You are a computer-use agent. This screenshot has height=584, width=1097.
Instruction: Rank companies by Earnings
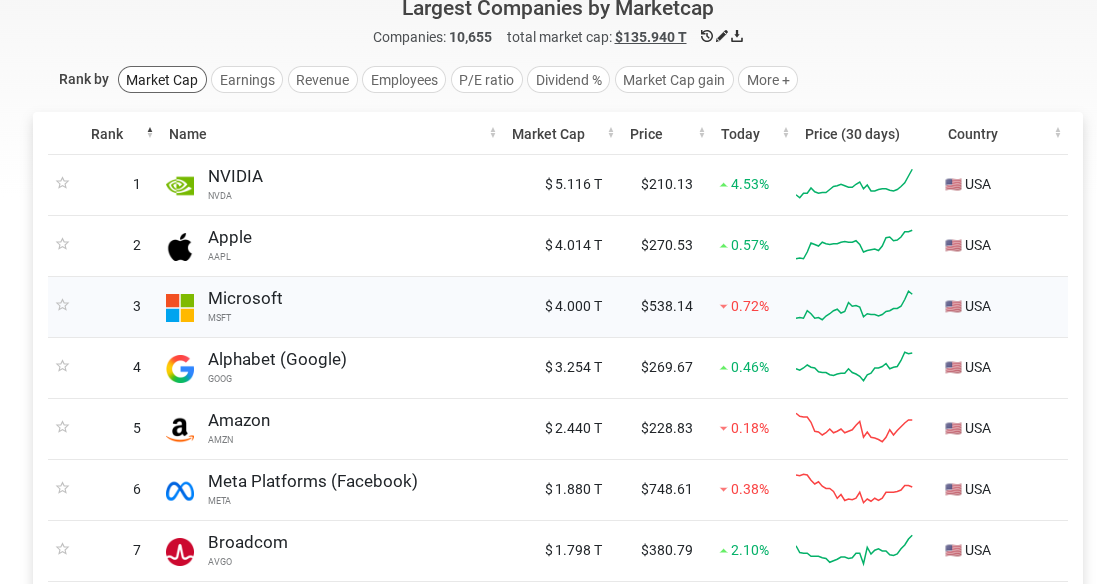pos(247,80)
